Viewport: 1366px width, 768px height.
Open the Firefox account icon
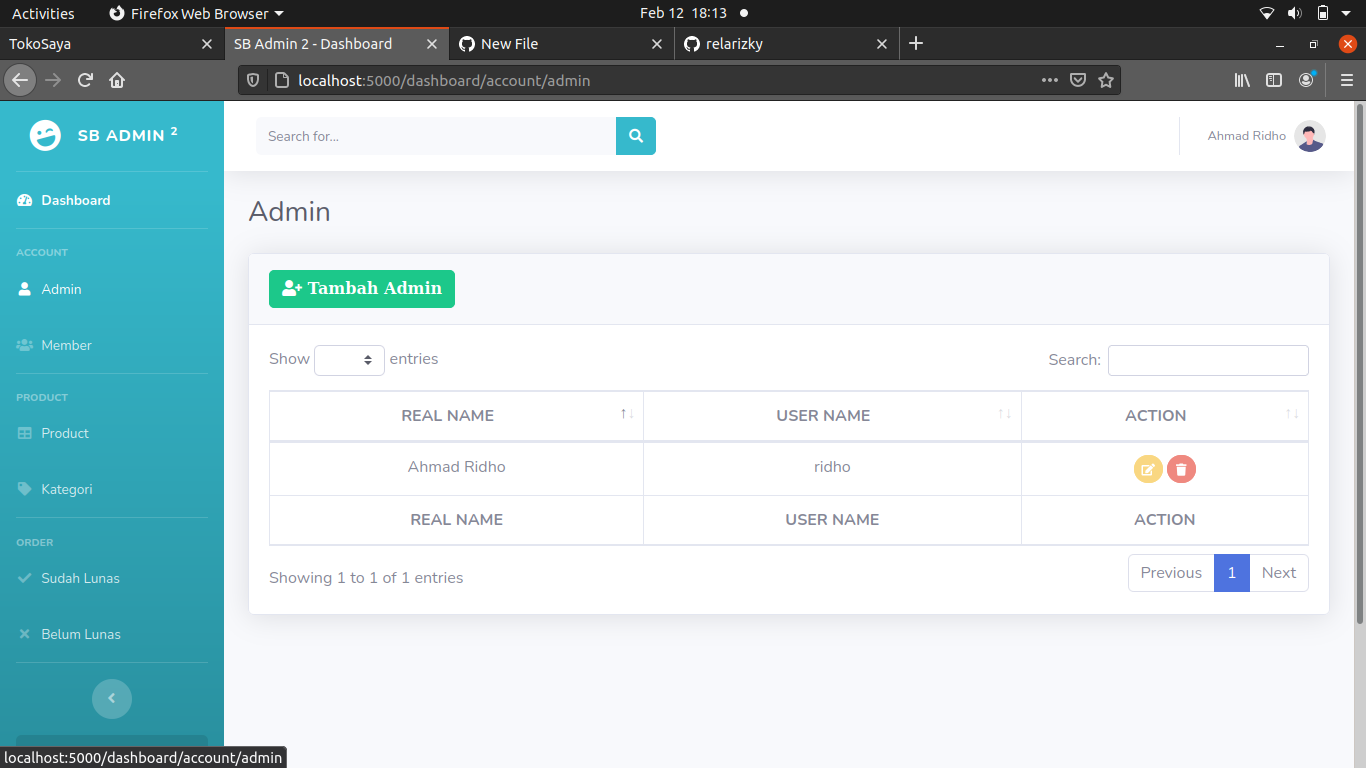pos(1307,80)
